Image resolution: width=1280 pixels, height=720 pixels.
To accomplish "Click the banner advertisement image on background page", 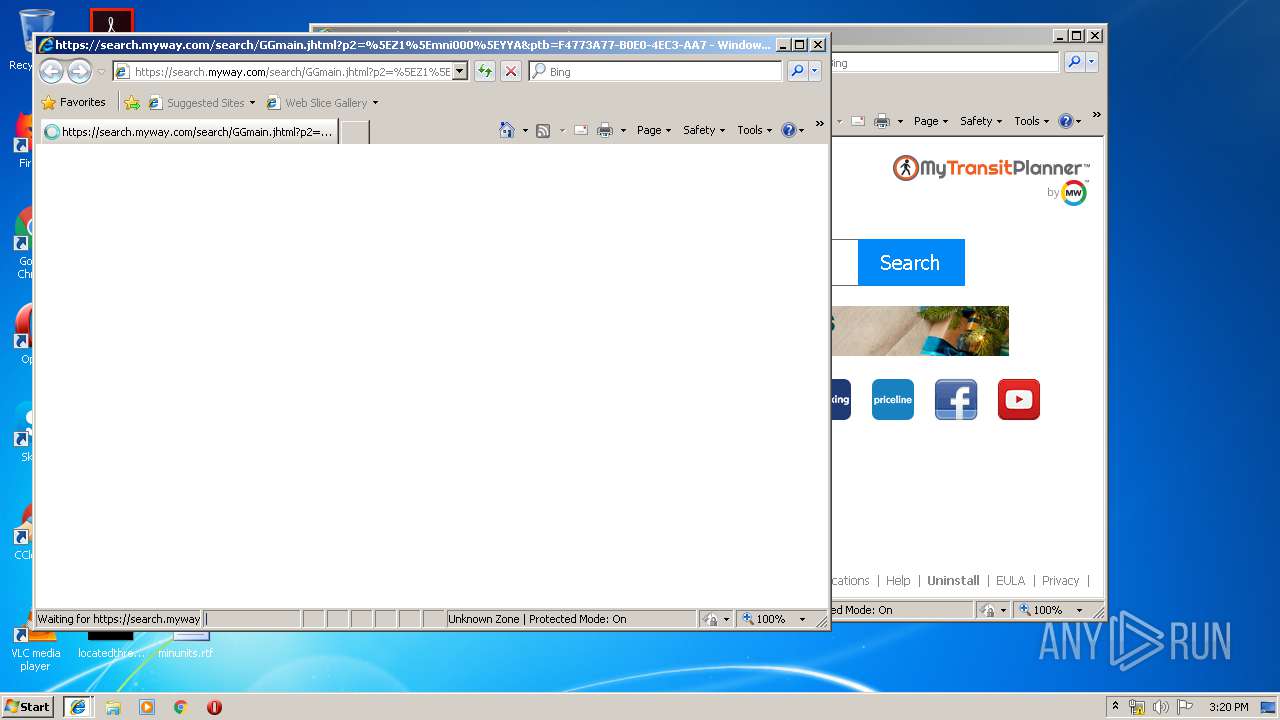I will tap(920, 331).
